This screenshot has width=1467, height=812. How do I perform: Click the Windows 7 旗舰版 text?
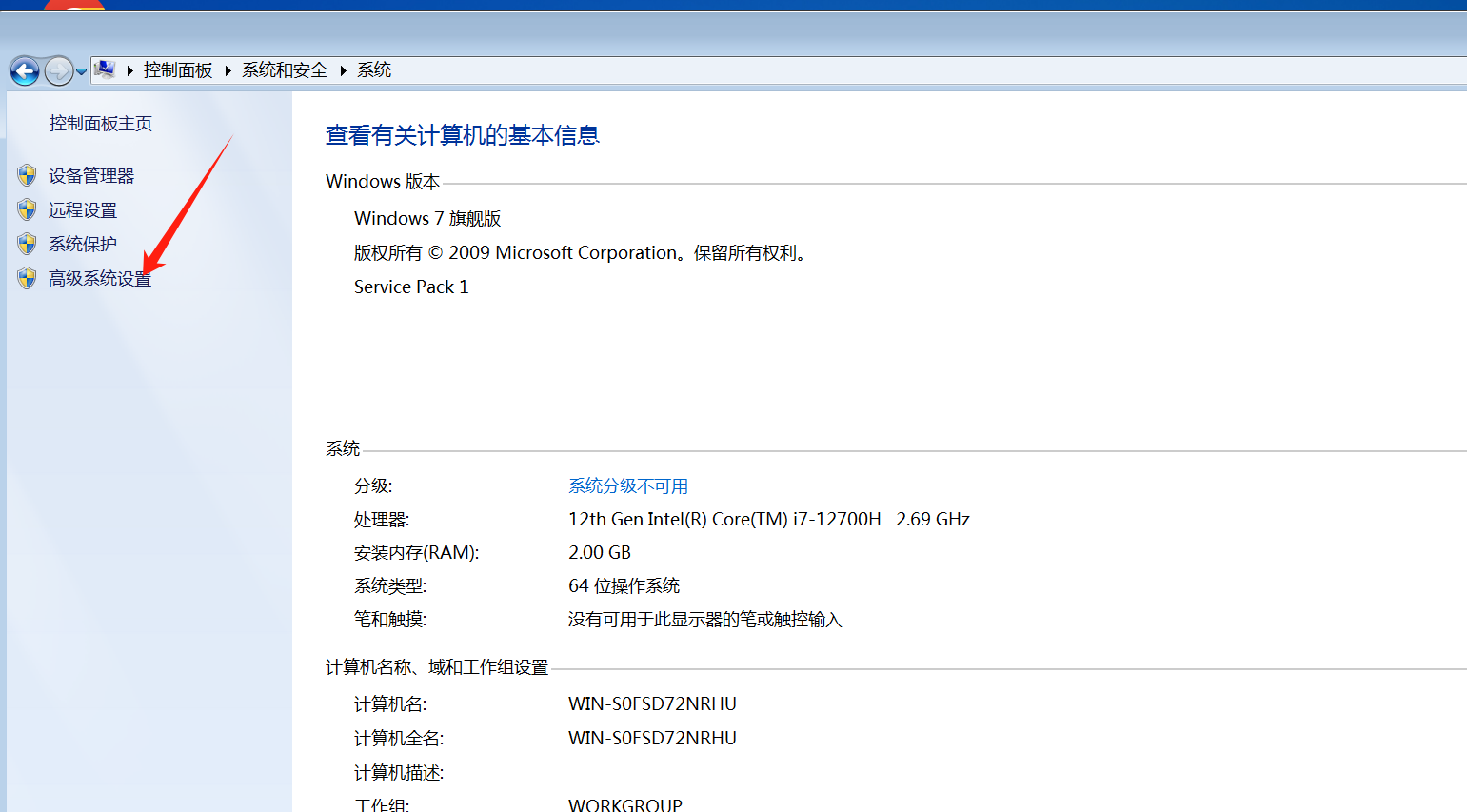point(427,219)
